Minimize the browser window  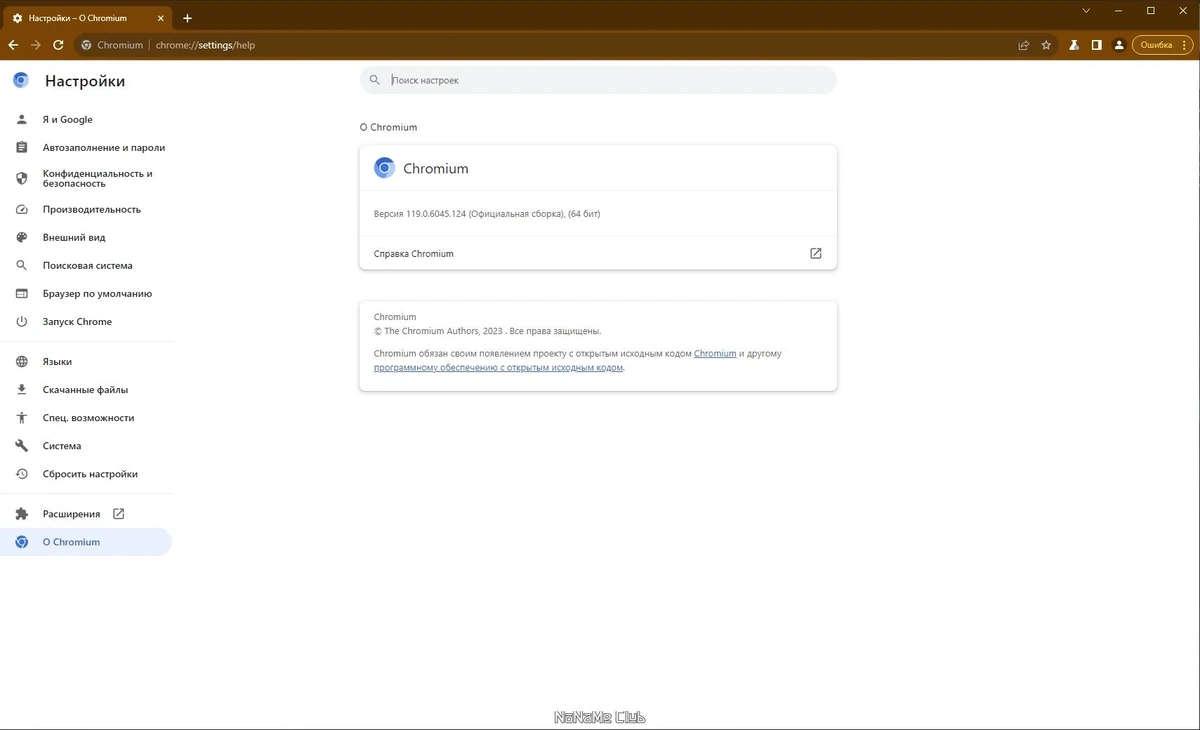(1119, 10)
